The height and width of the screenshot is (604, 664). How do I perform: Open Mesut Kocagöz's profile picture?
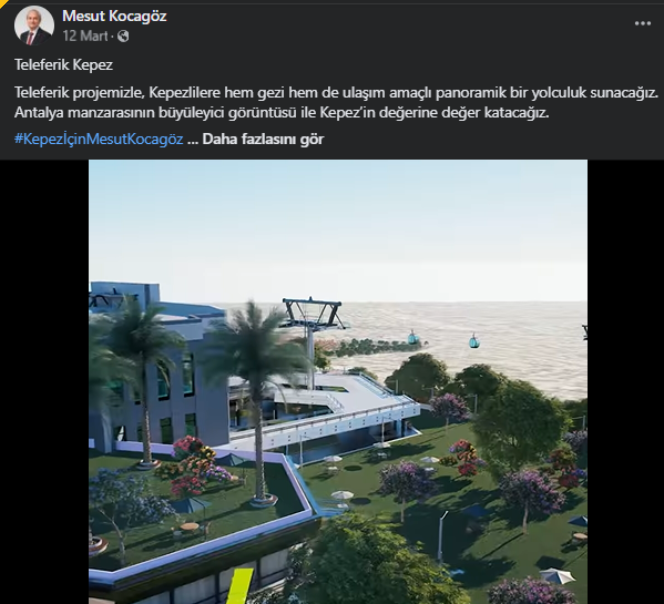pyautogui.click(x=34, y=26)
